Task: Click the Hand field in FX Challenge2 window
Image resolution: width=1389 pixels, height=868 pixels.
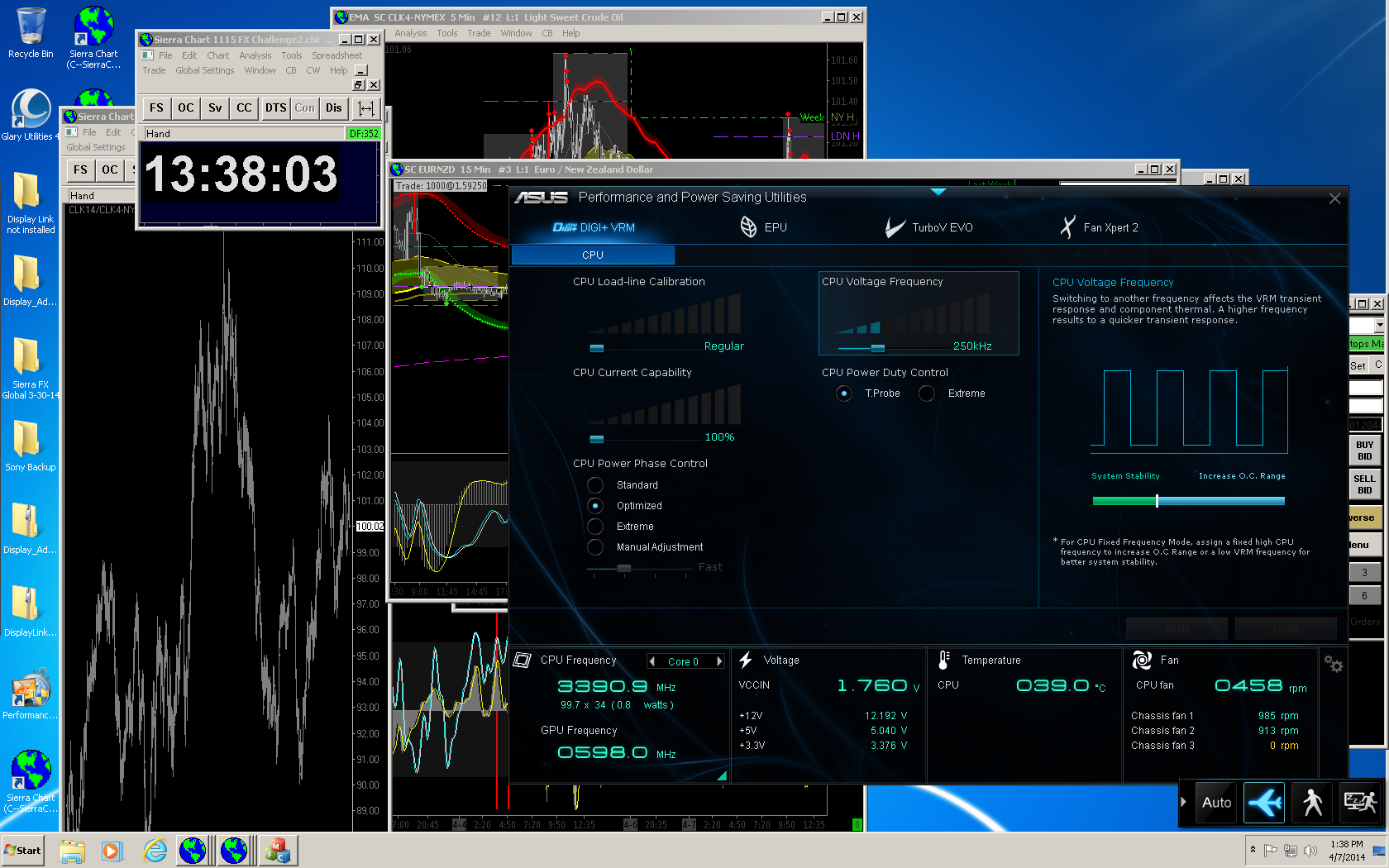Action: 244,133
